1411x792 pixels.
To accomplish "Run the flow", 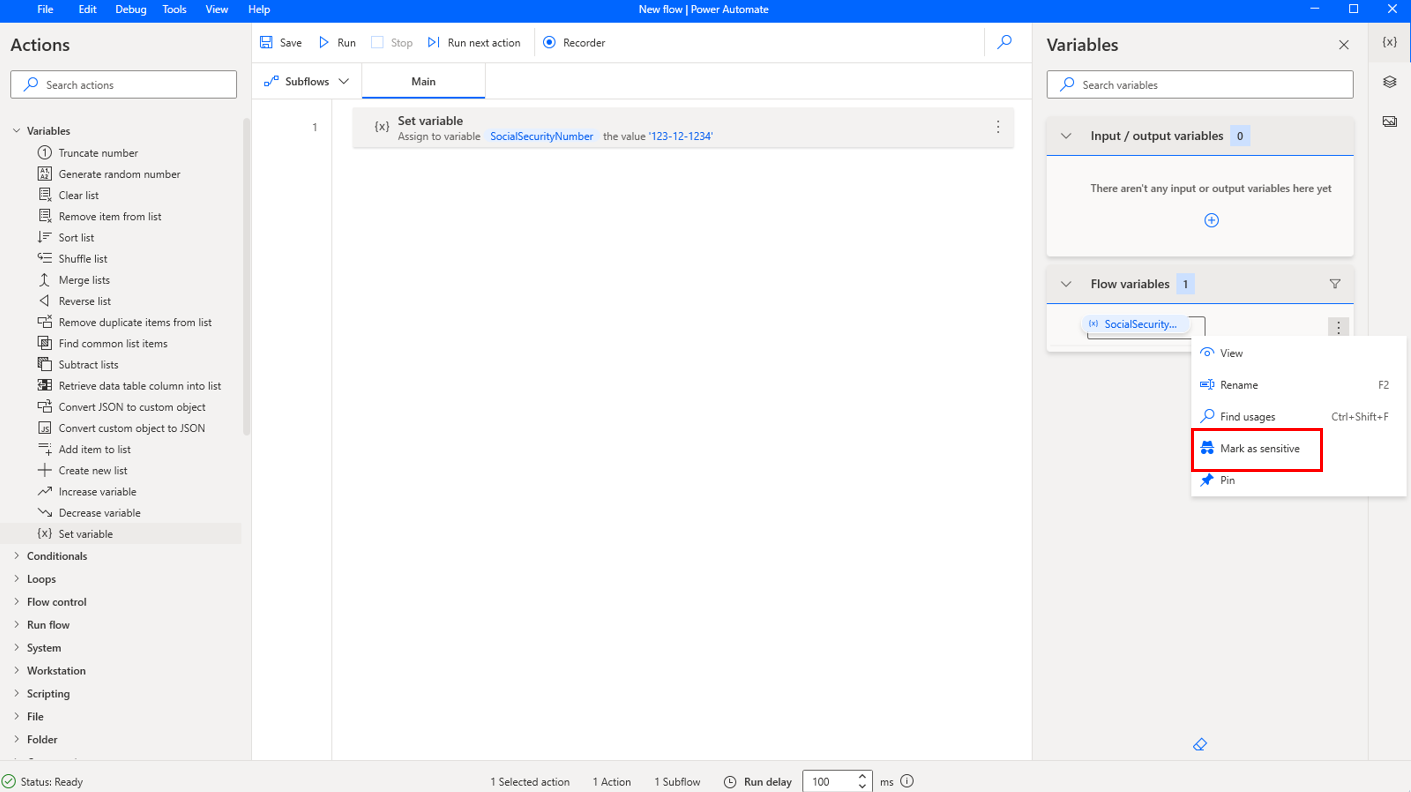I will coord(336,42).
